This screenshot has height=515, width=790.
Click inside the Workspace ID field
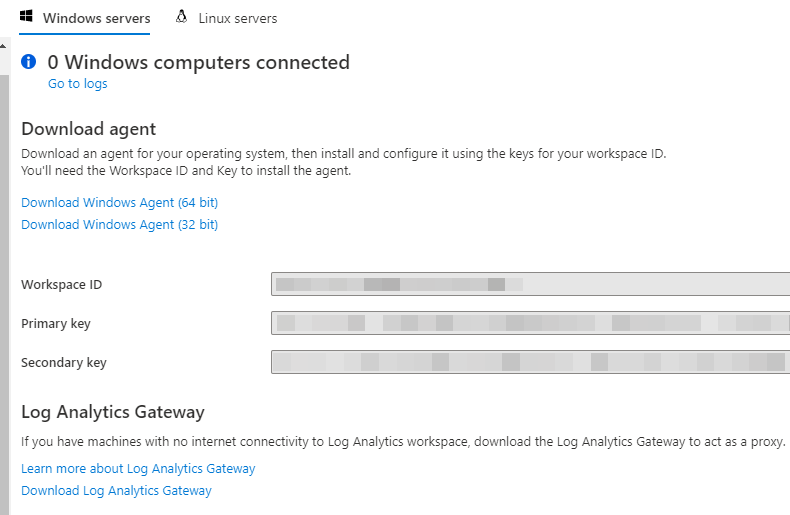pos(531,284)
